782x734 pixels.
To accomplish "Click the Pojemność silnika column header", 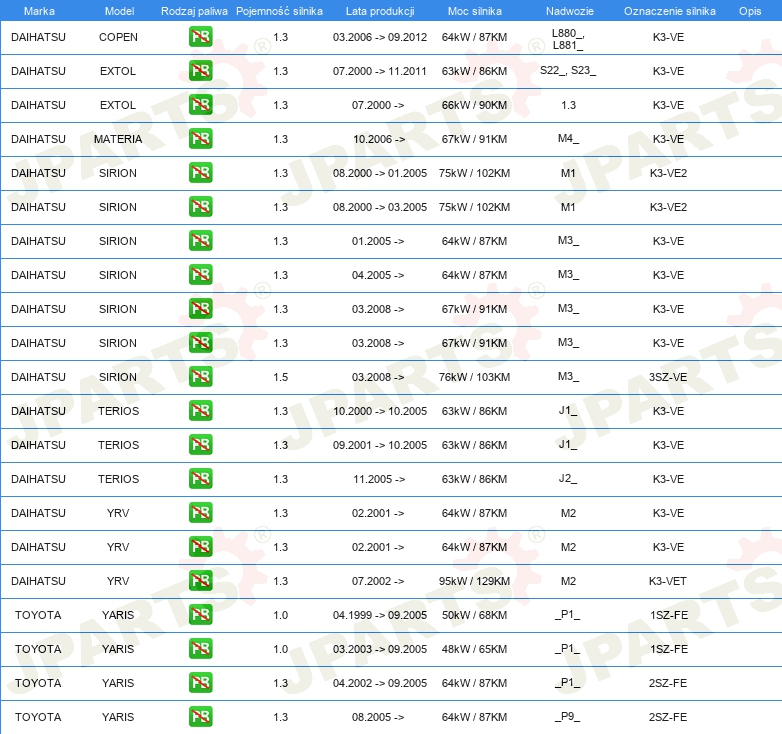I will pos(279,11).
